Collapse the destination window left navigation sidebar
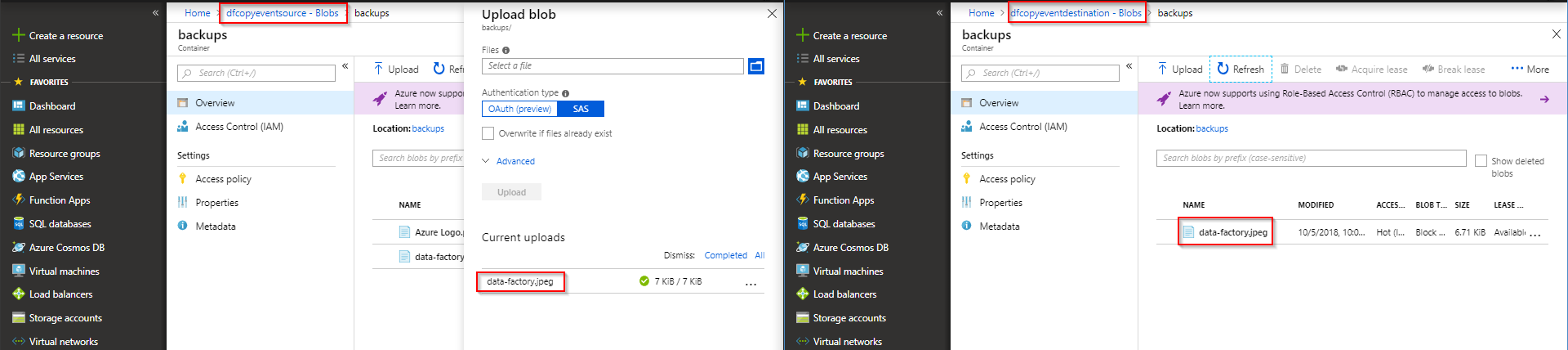 click(x=939, y=13)
